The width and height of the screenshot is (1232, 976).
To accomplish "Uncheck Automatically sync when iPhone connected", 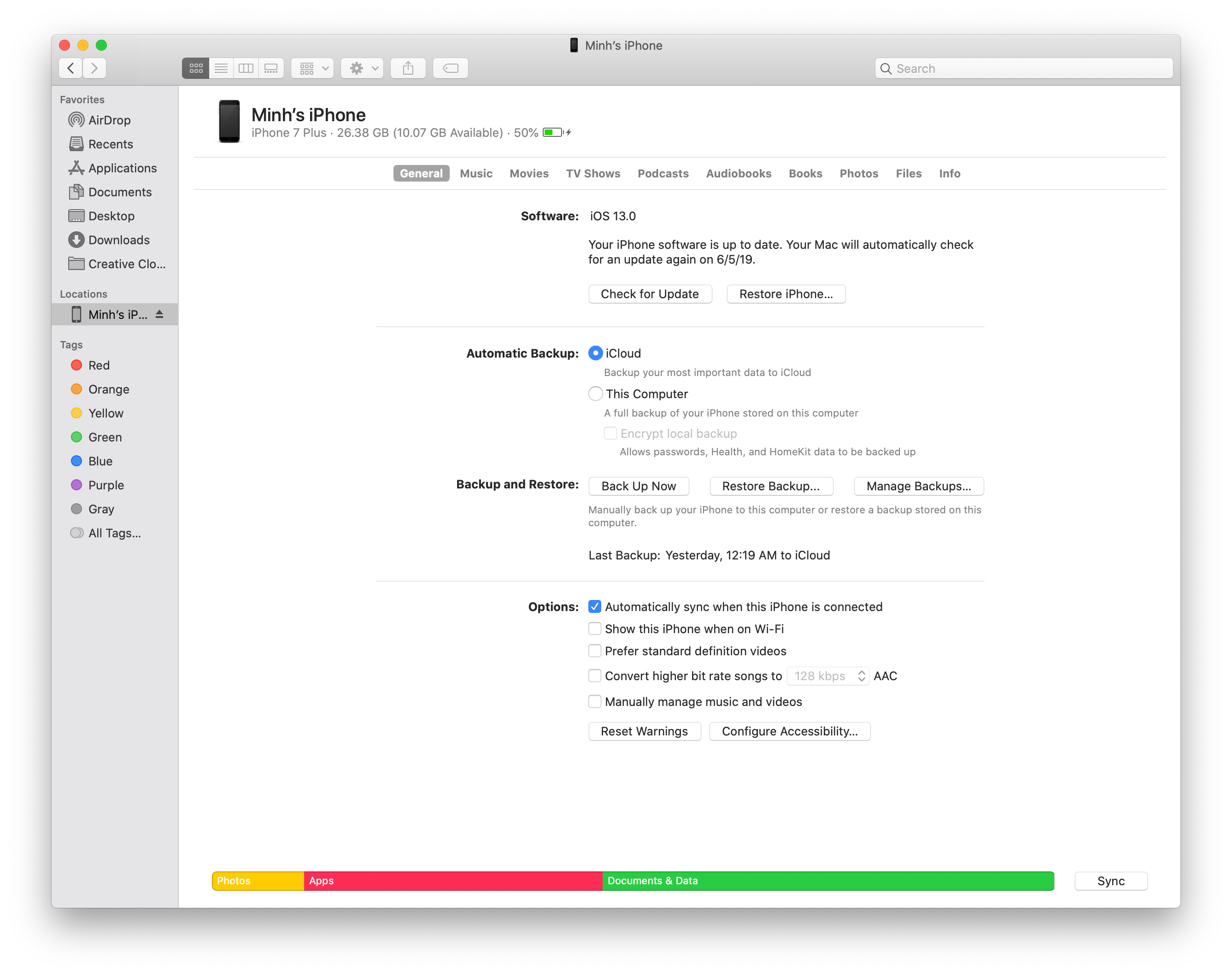I will pyautogui.click(x=595, y=607).
